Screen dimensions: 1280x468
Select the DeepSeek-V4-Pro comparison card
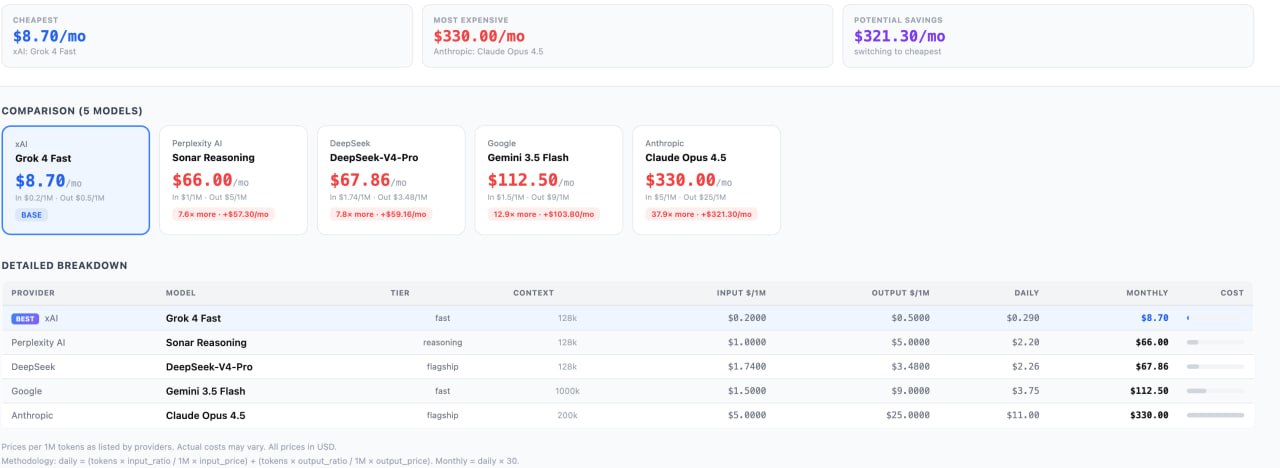[391, 180]
